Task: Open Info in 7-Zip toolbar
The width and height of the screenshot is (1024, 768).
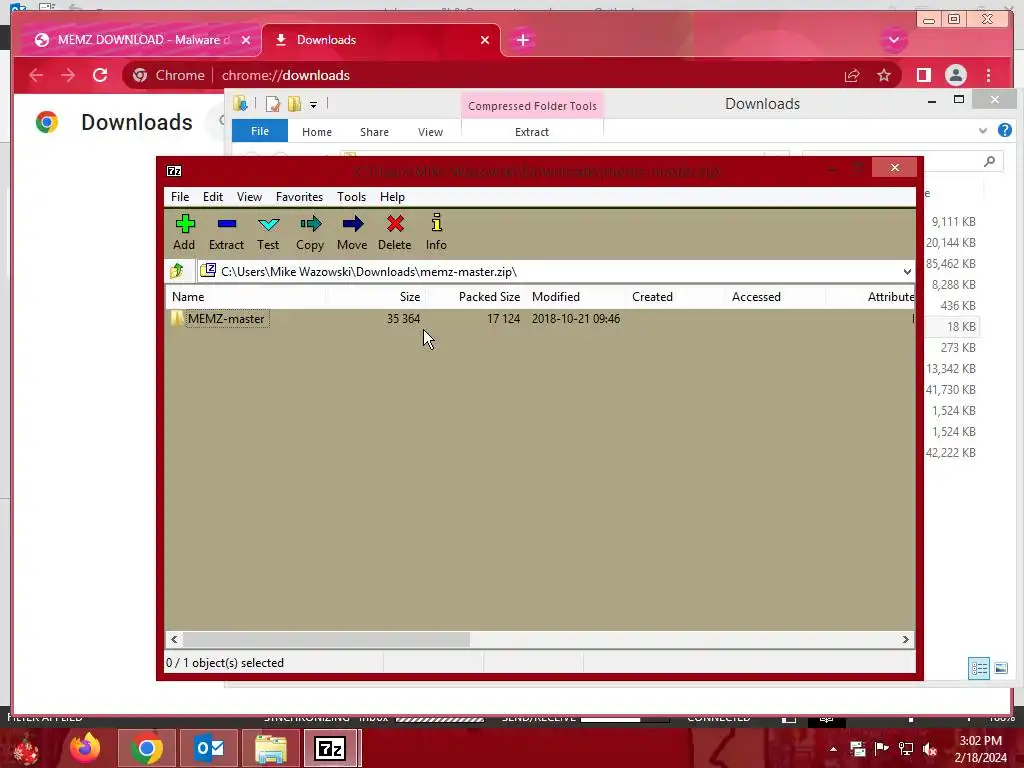Action: click(436, 232)
